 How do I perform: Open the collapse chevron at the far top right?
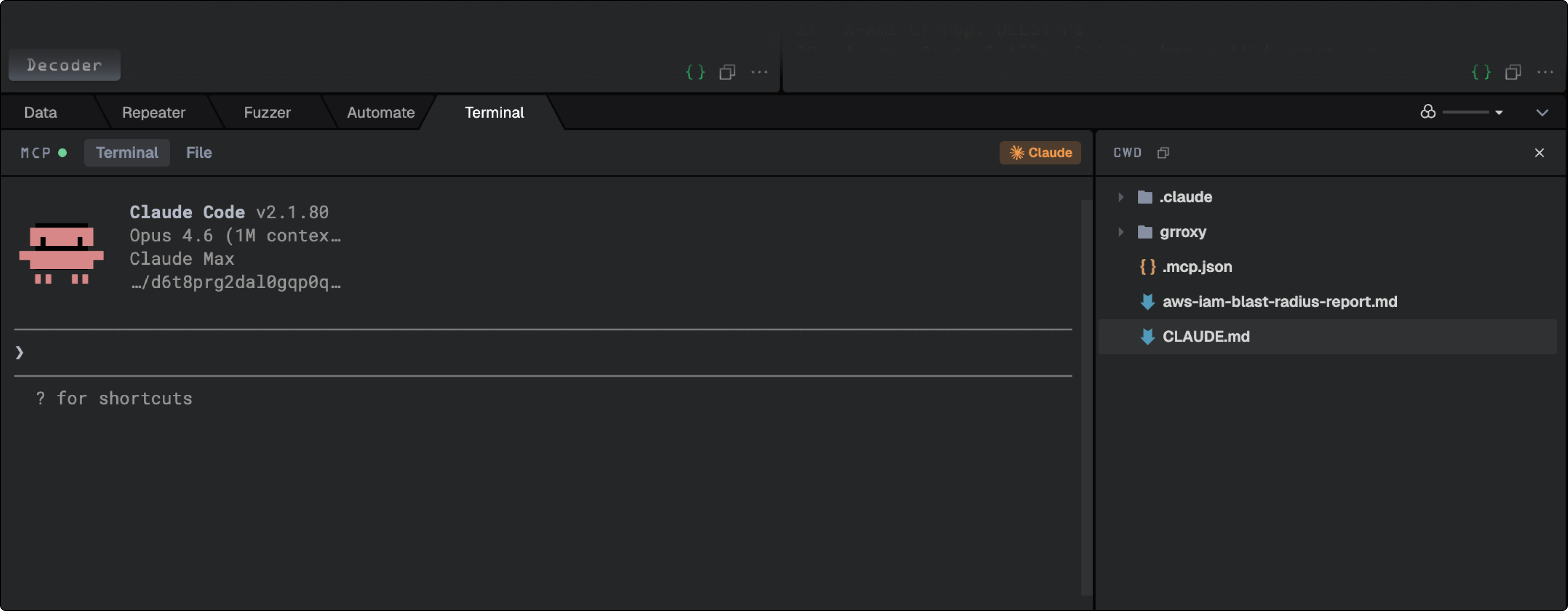[x=1542, y=112]
